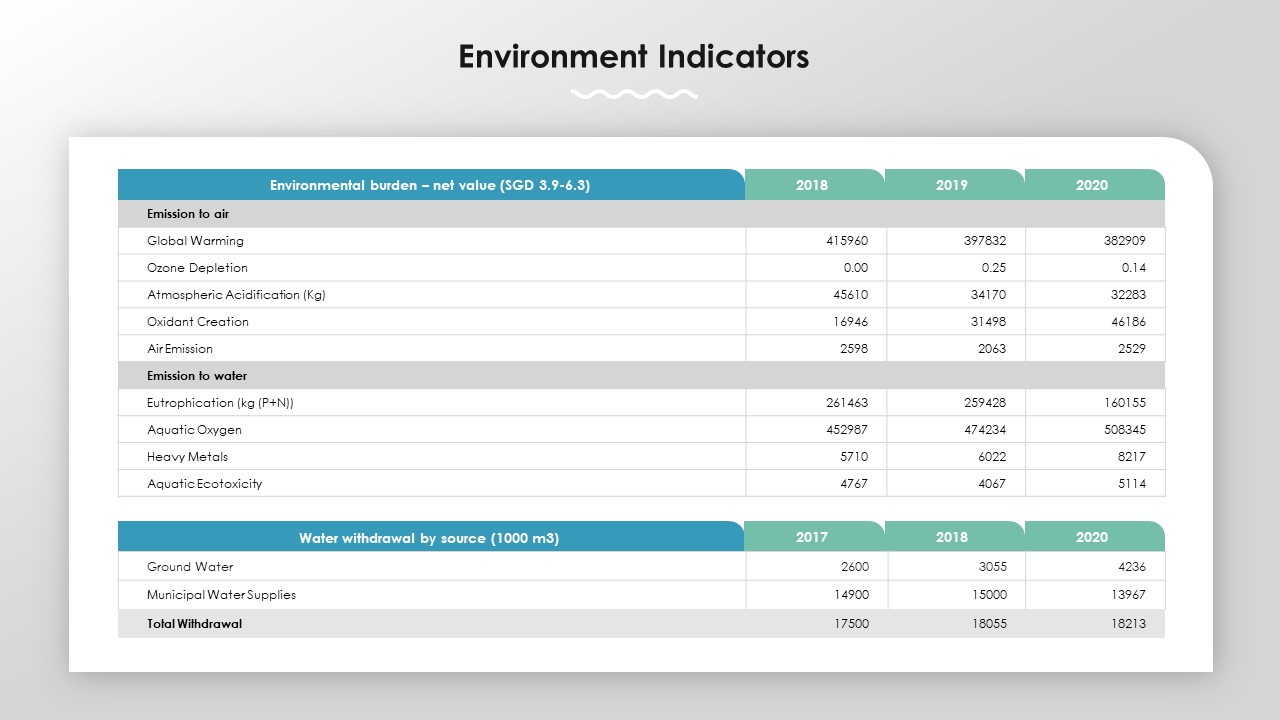
Task: Select Eutrophication value 160155
Action: pyautogui.click(x=1124, y=403)
